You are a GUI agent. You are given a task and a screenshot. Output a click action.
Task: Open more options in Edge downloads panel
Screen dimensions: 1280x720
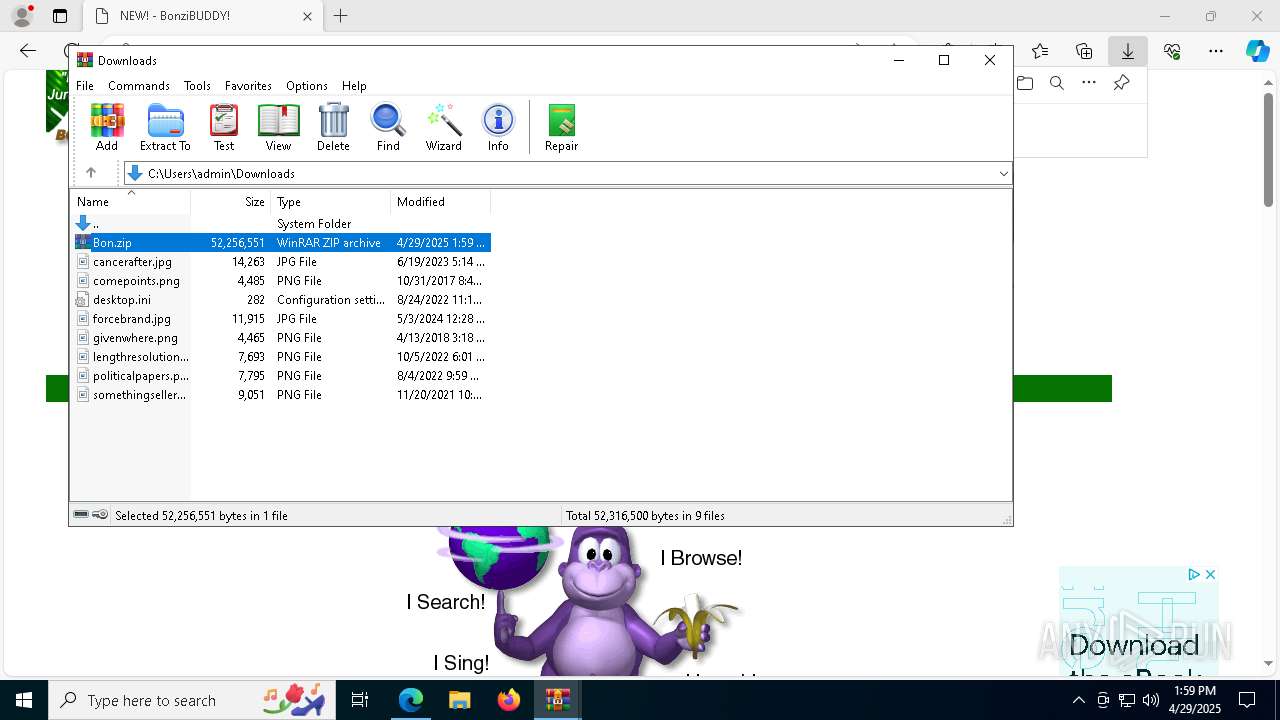point(1089,83)
